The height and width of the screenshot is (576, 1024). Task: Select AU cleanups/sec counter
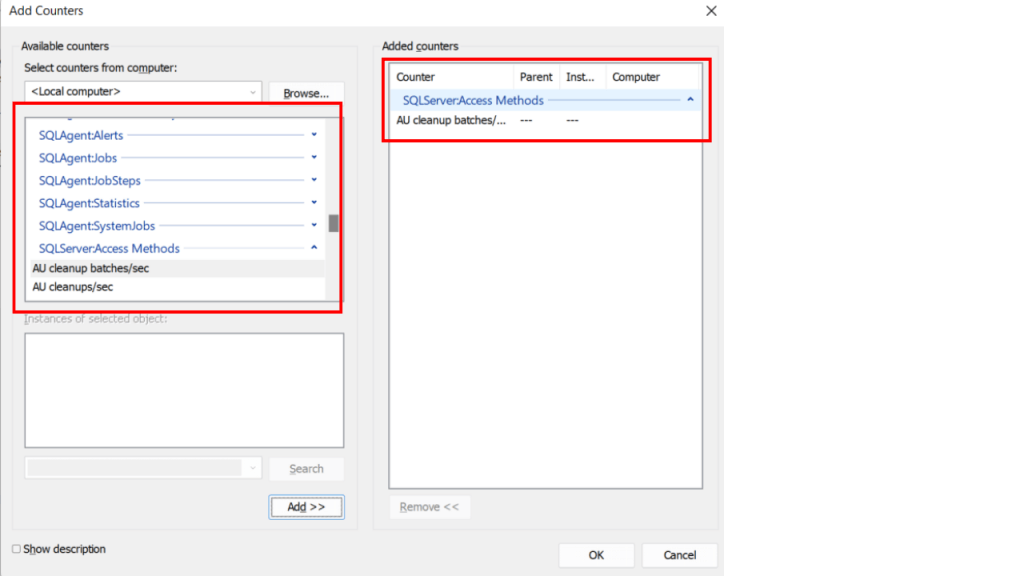[x=178, y=287]
